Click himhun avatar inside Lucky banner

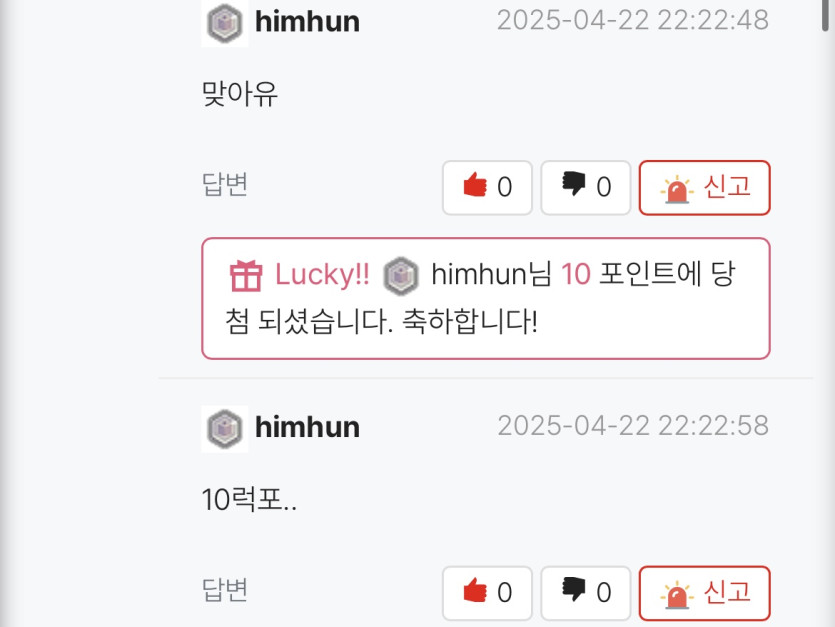(x=401, y=276)
